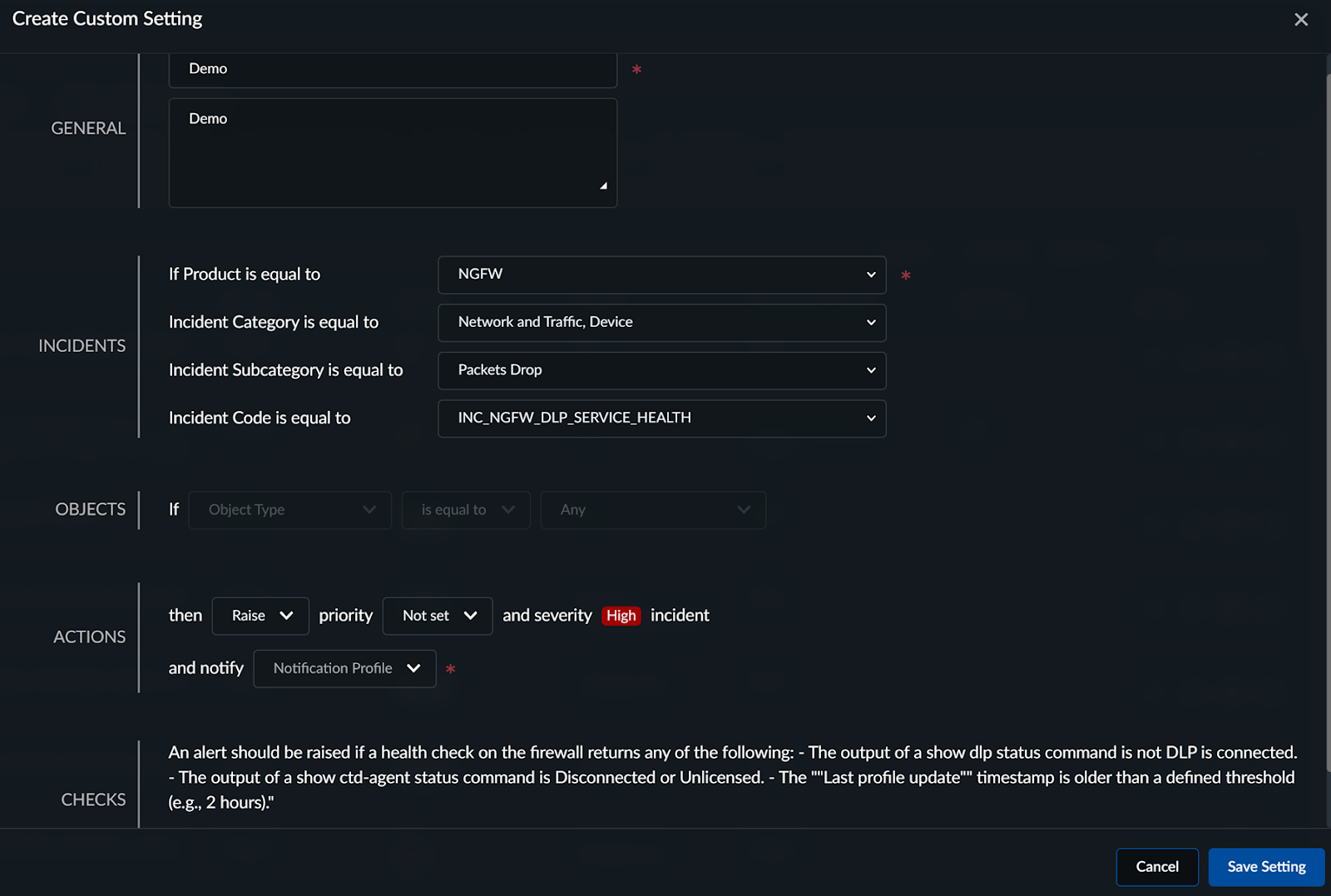Grab the description text area resize handle

pyautogui.click(x=604, y=186)
